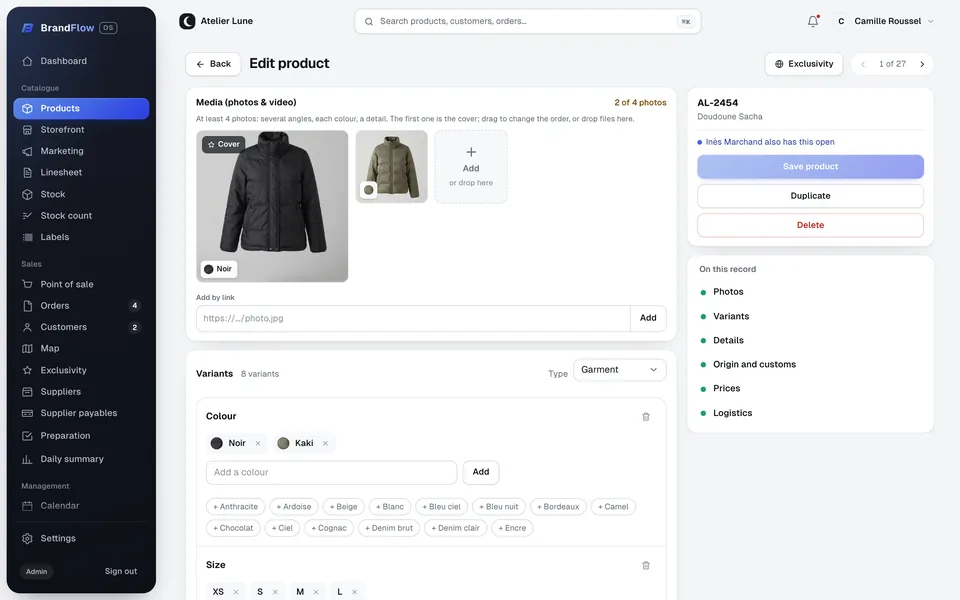Add the Bleu ciel colour suggestion
Viewport: 960px width, 600px height.
click(441, 506)
